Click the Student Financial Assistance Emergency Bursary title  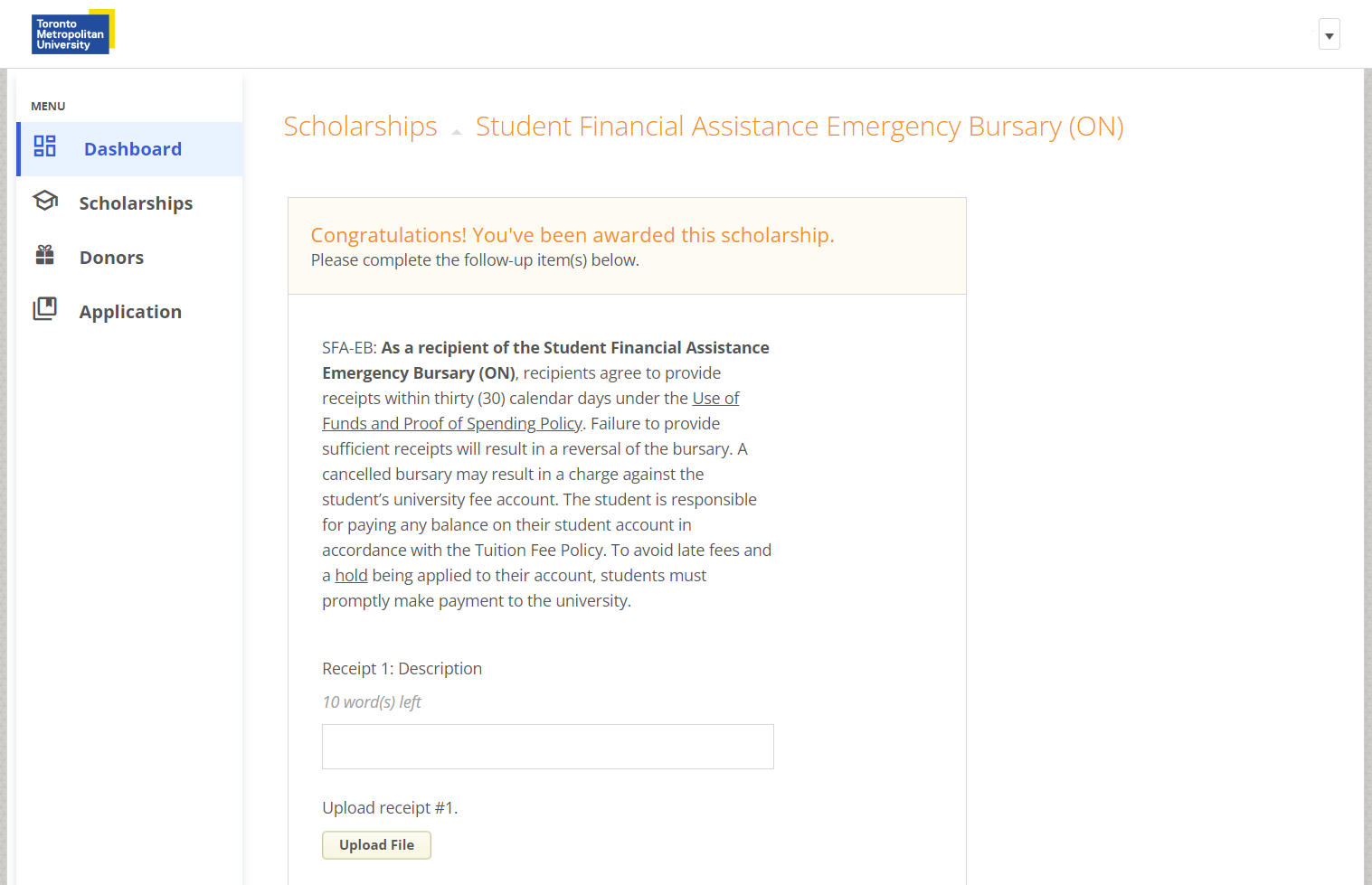[x=800, y=127]
